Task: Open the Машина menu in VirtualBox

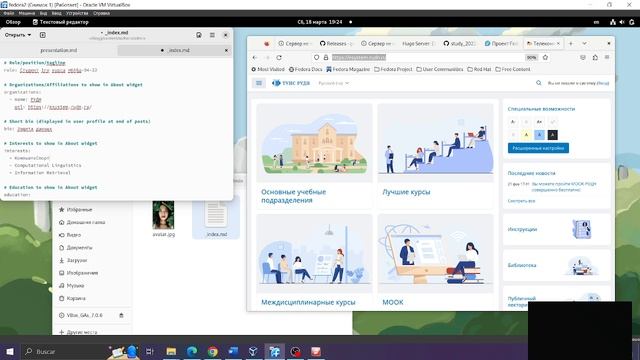Action: (27, 13)
